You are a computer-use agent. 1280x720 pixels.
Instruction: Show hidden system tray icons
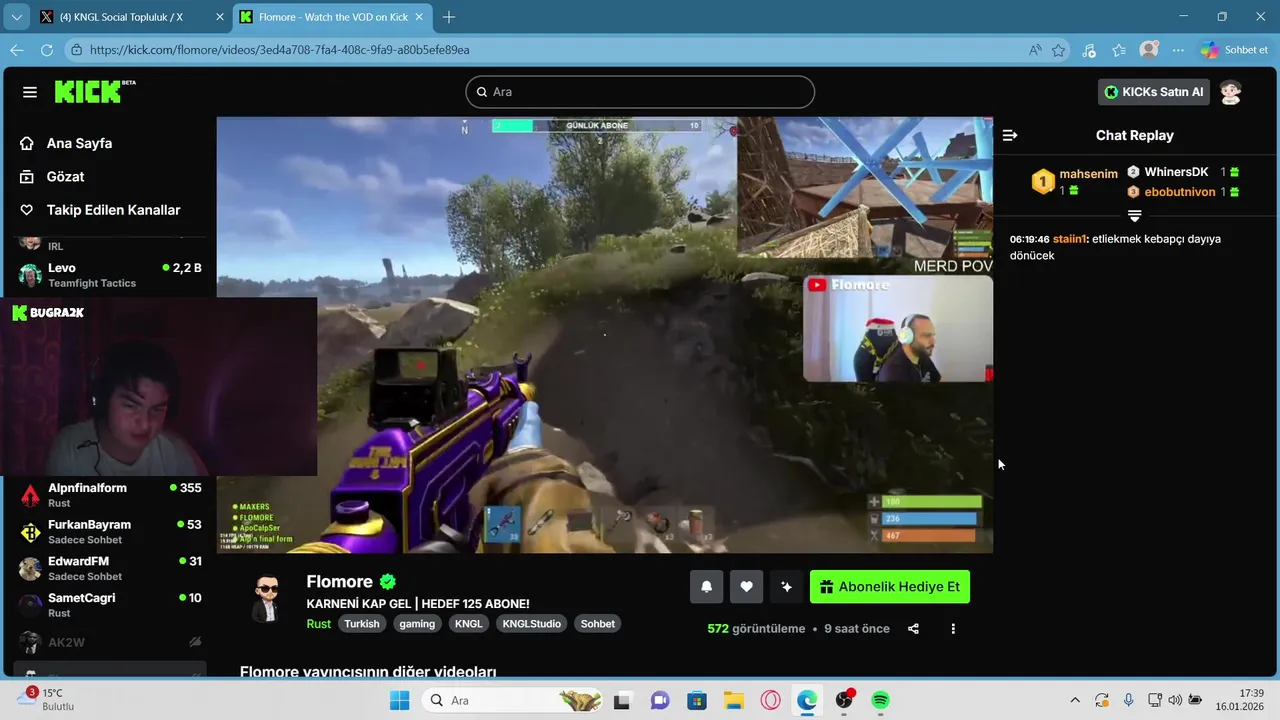click(1075, 700)
